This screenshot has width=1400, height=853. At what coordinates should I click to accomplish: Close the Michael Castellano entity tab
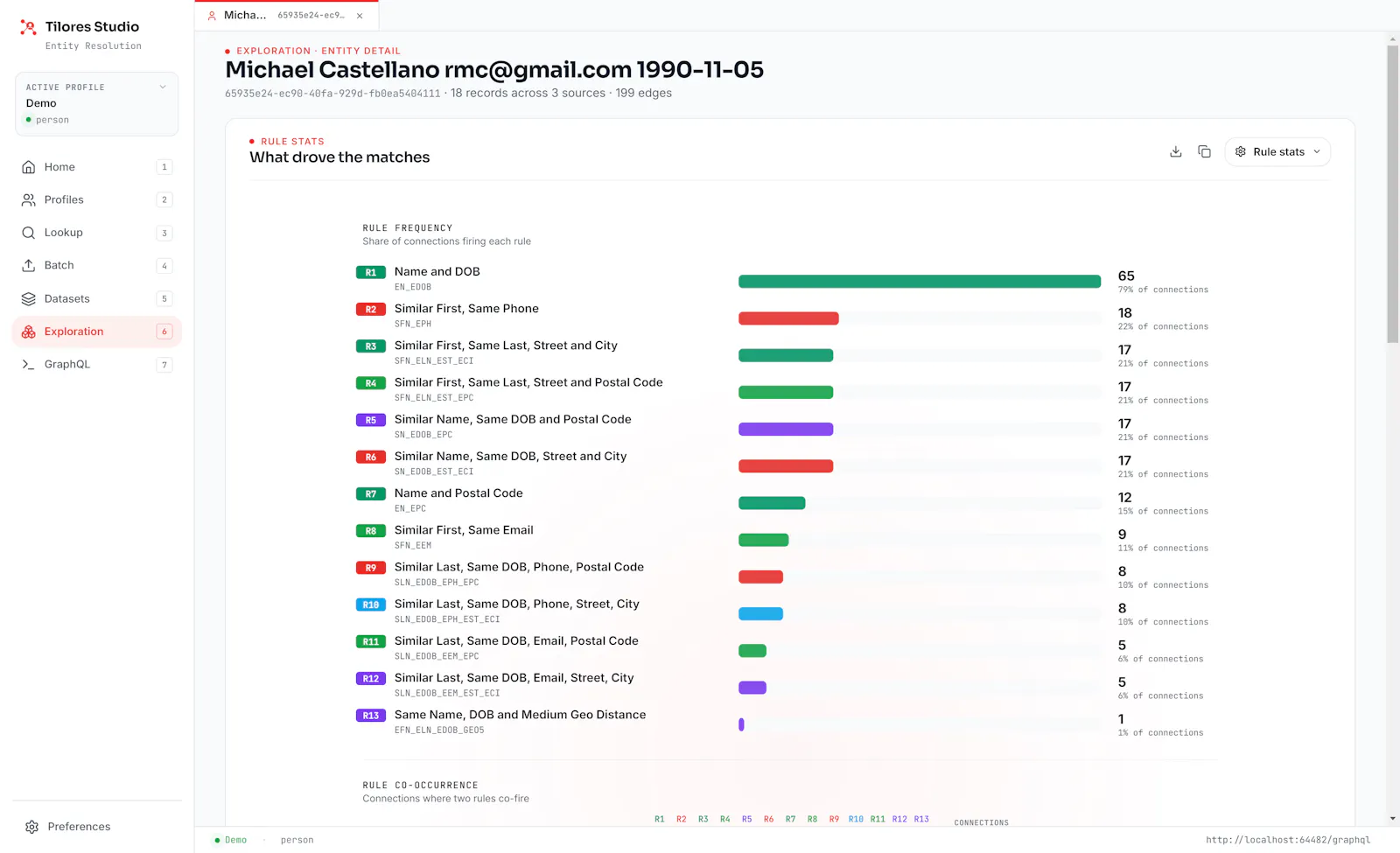[x=360, y=16]
